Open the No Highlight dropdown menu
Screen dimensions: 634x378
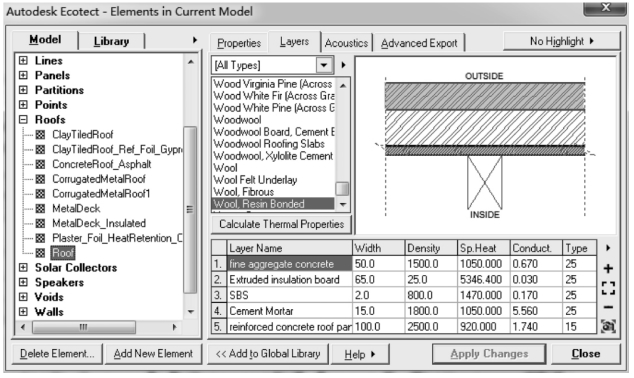pyautogui.click(x=561, y=41)
